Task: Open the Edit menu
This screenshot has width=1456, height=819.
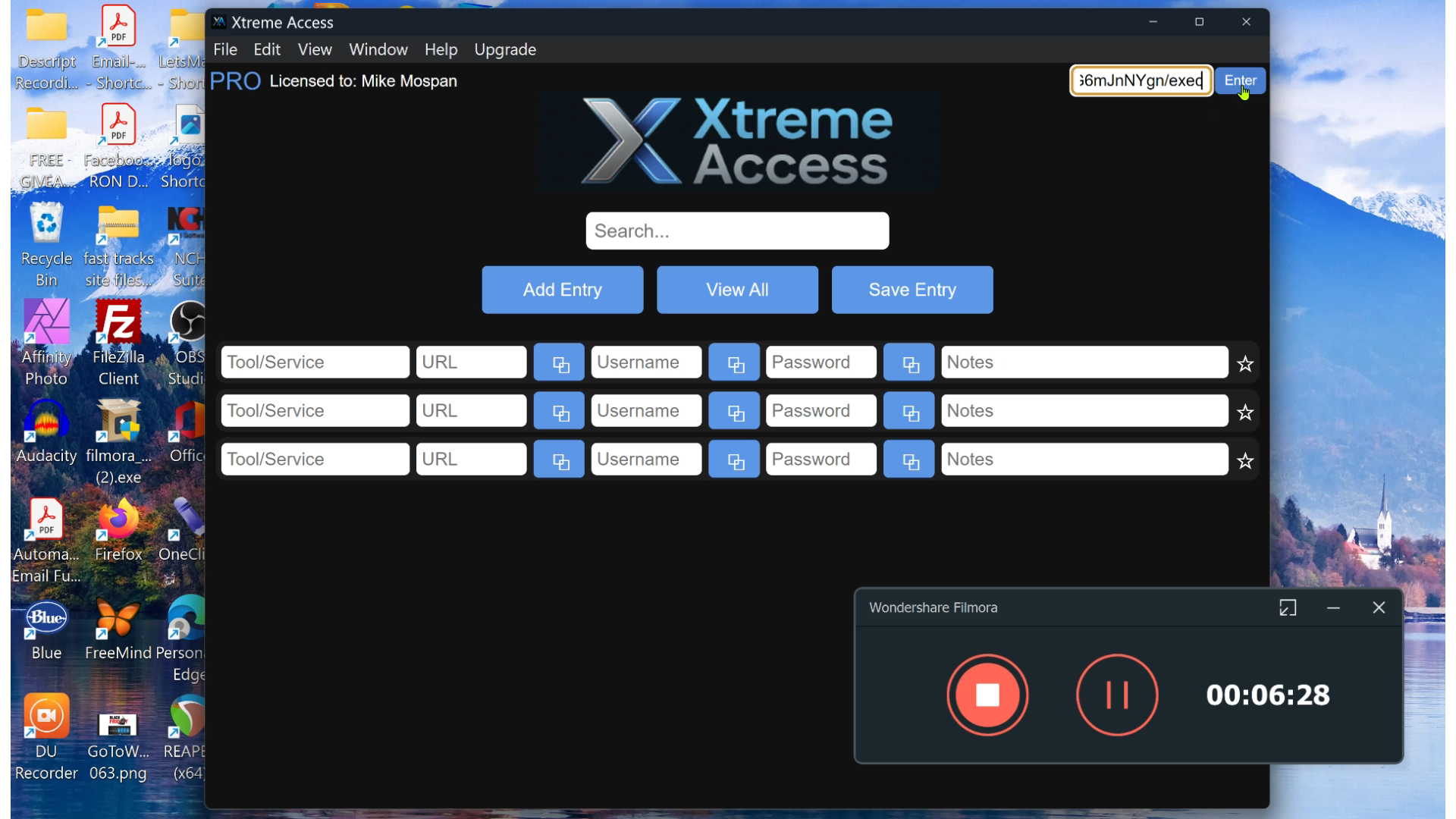Action: click(x=267, y=49)
